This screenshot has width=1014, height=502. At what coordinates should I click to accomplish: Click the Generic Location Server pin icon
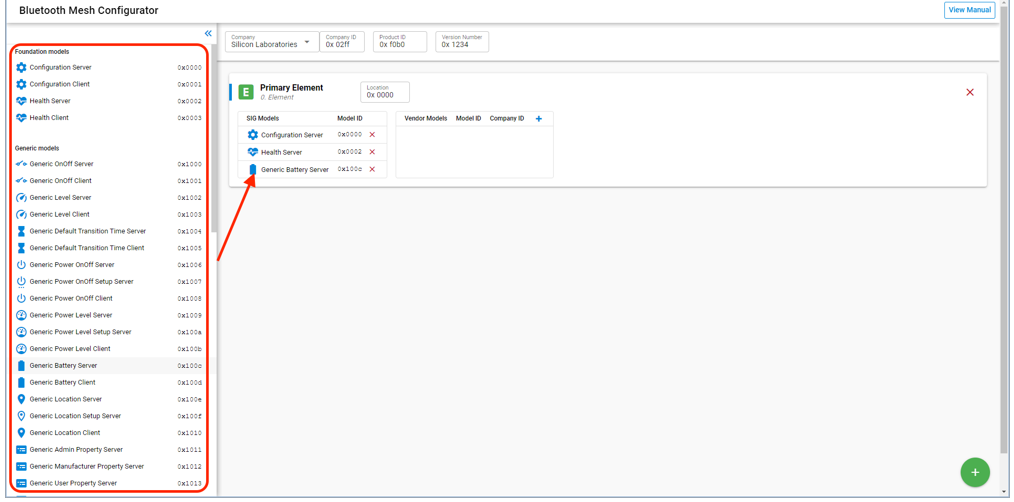click(21, 399)
